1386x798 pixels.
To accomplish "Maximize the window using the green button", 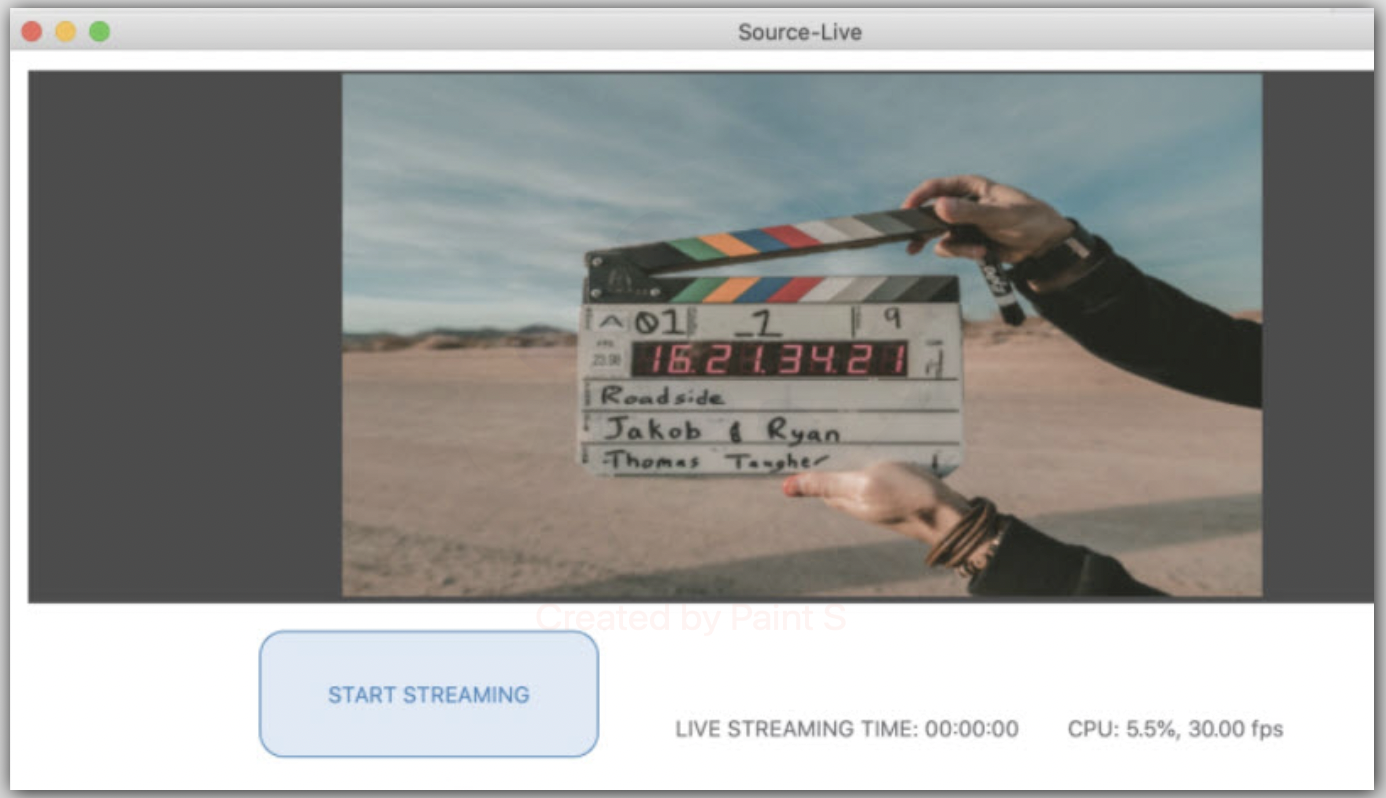I will 100,32.
